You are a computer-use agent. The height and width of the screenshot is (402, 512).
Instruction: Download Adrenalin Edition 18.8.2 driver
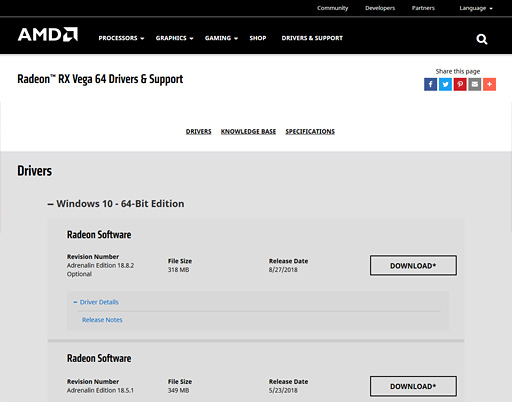pos(413,266)
